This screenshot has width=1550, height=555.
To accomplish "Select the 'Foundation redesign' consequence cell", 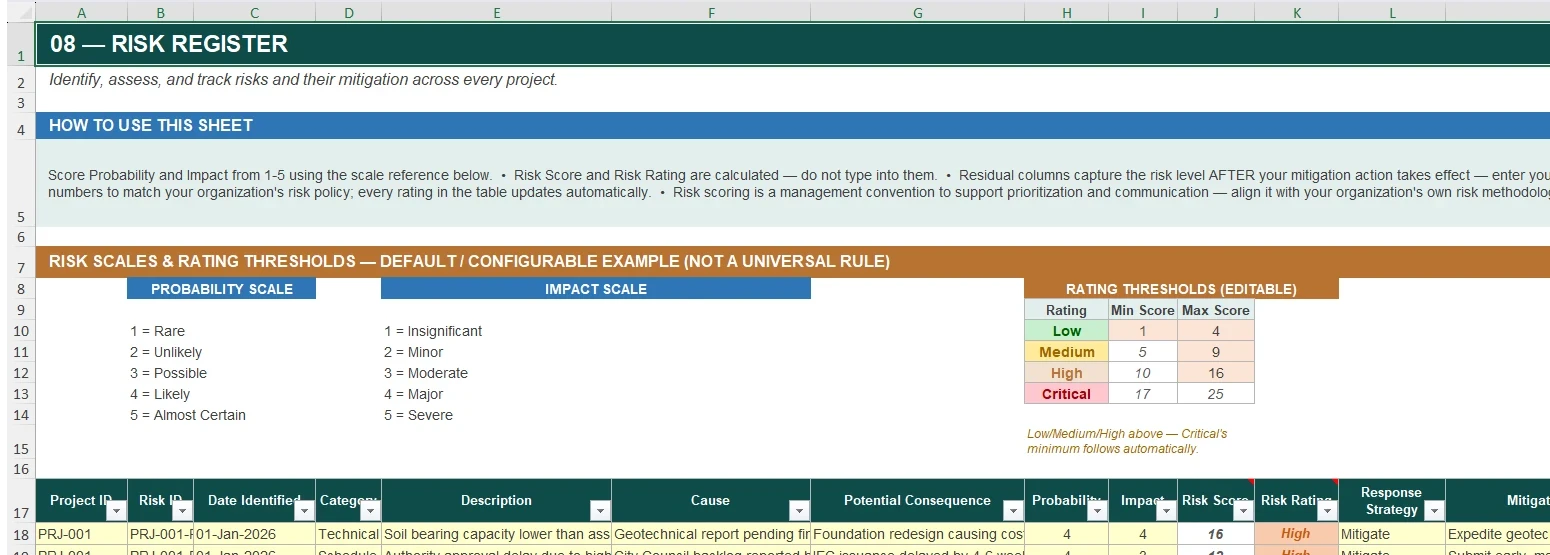I will click(918, 534).
